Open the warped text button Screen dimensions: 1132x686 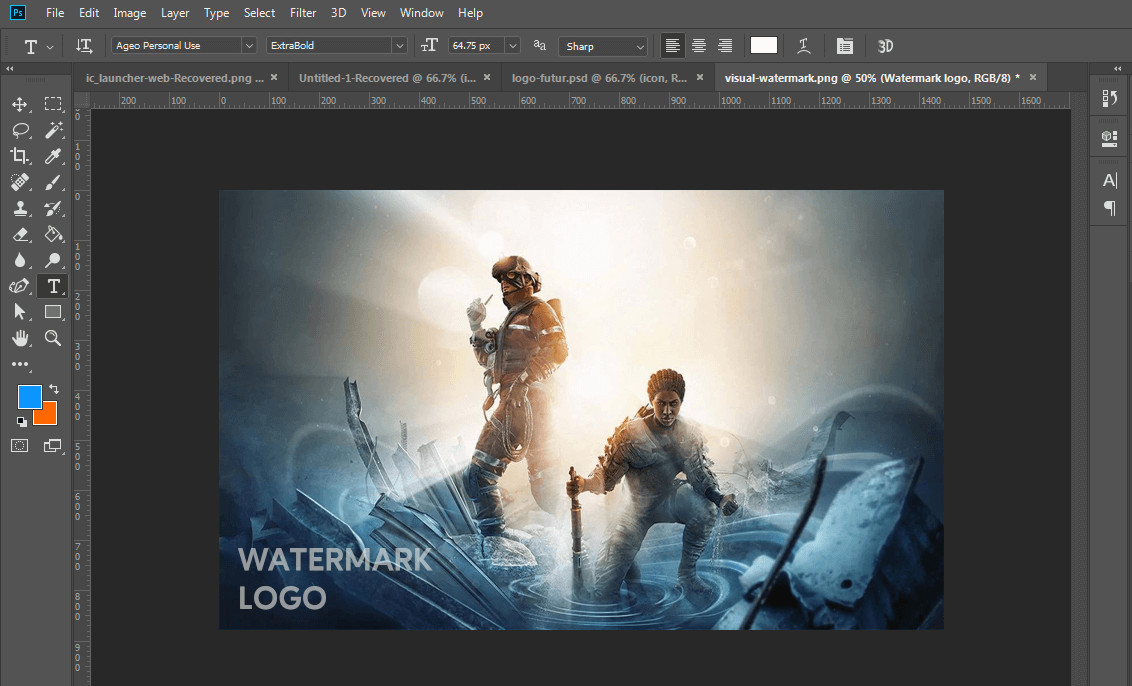coord(803,46)
